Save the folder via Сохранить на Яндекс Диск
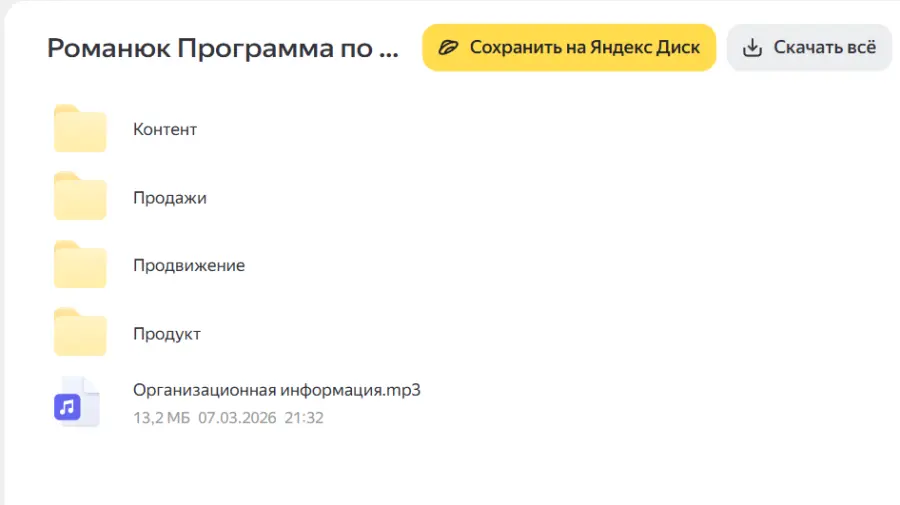Image resolution: width=900 pixels, height=505 pixels. coord(569,48)
